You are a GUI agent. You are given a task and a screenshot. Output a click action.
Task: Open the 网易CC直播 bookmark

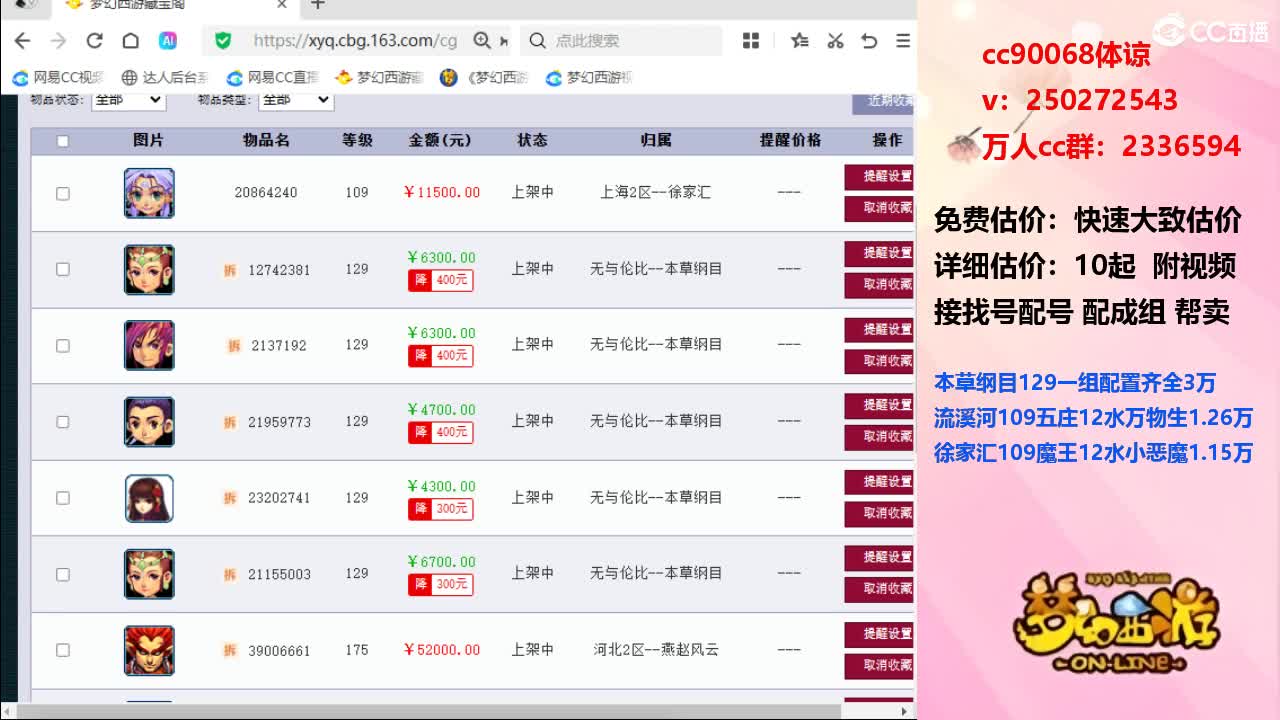point(273,77)
